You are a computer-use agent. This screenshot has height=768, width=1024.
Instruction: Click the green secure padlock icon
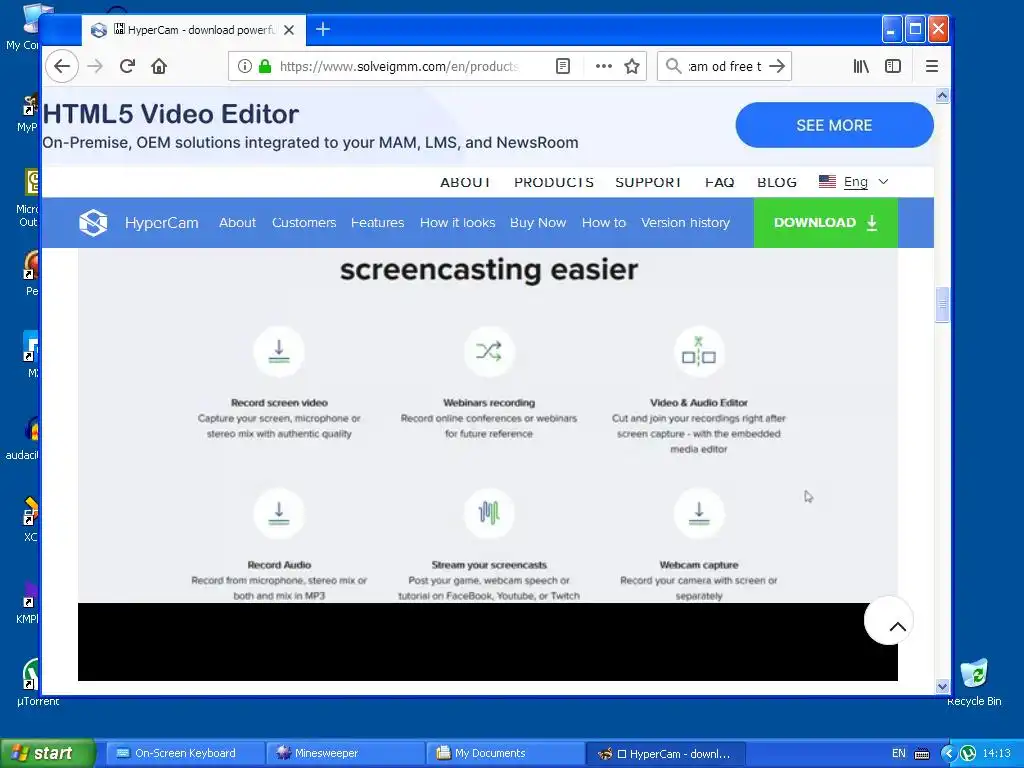point(264,66)
